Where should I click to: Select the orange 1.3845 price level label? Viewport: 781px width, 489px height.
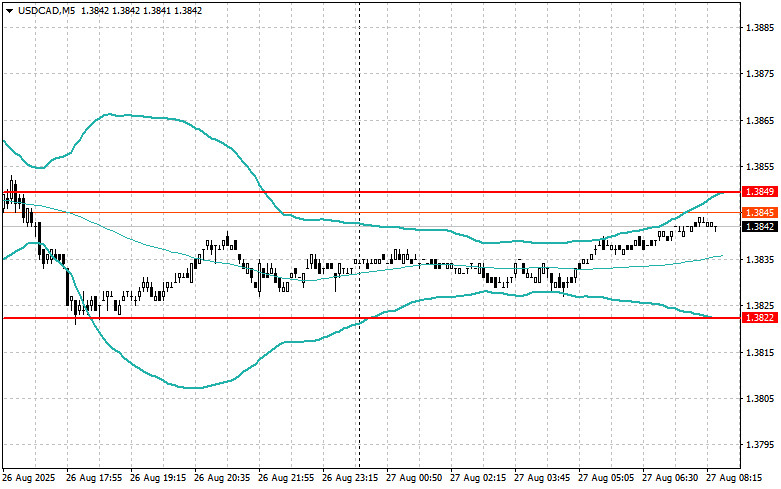pos(760,213)
